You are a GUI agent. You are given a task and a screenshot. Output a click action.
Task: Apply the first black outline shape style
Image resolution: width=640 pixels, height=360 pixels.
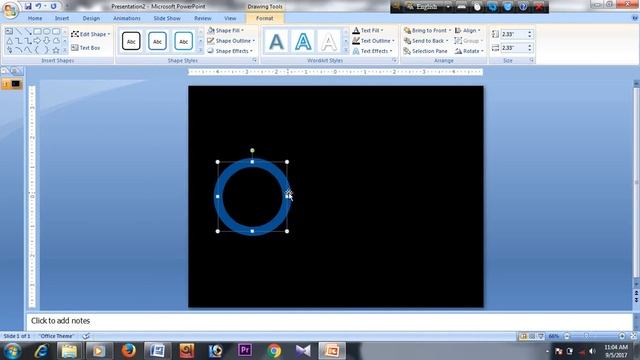(131, 41)
